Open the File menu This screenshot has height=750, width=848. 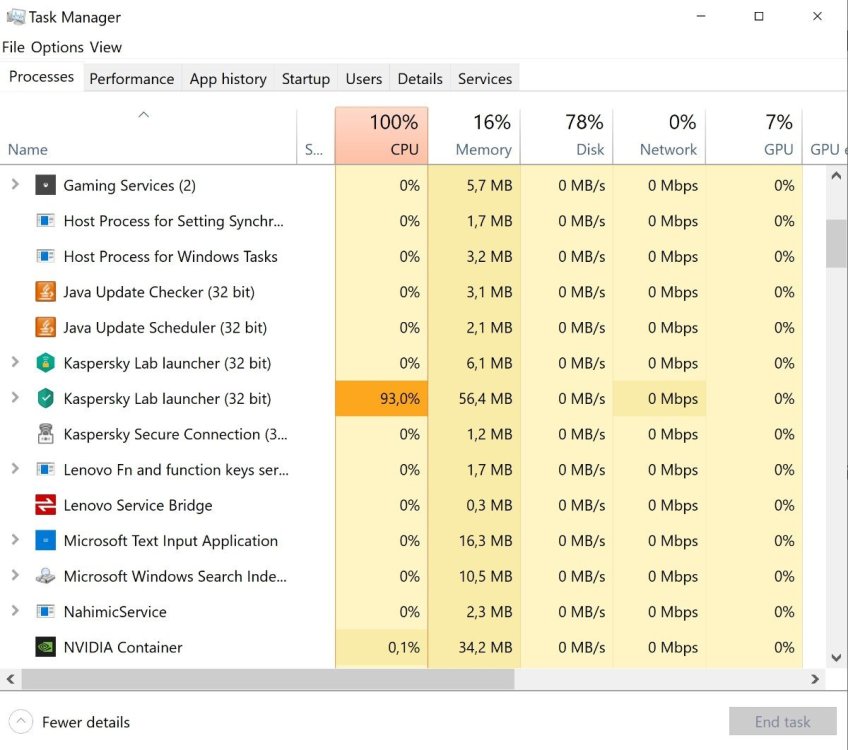[14, 47]
